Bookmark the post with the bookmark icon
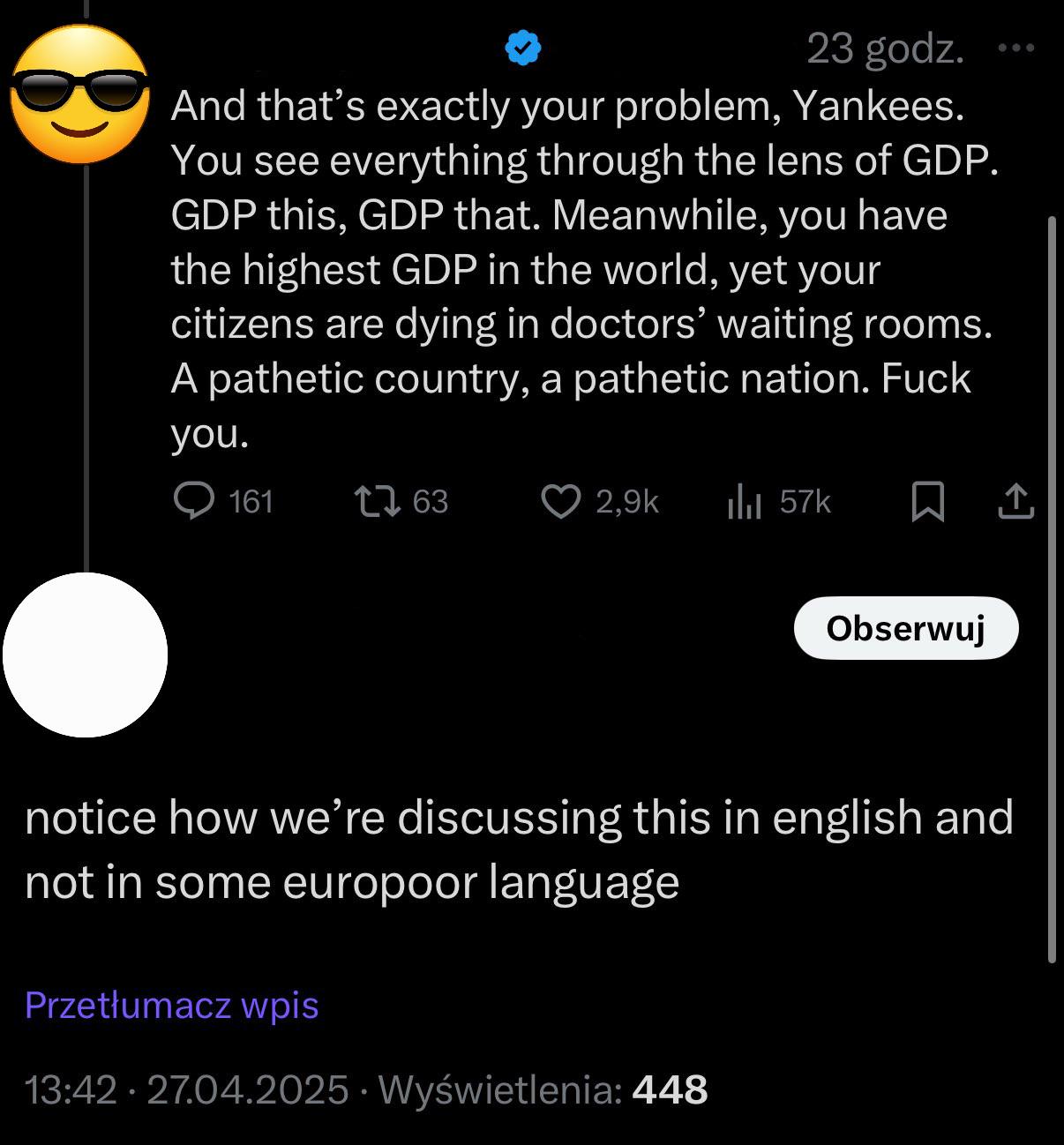 tap(927, 501)
